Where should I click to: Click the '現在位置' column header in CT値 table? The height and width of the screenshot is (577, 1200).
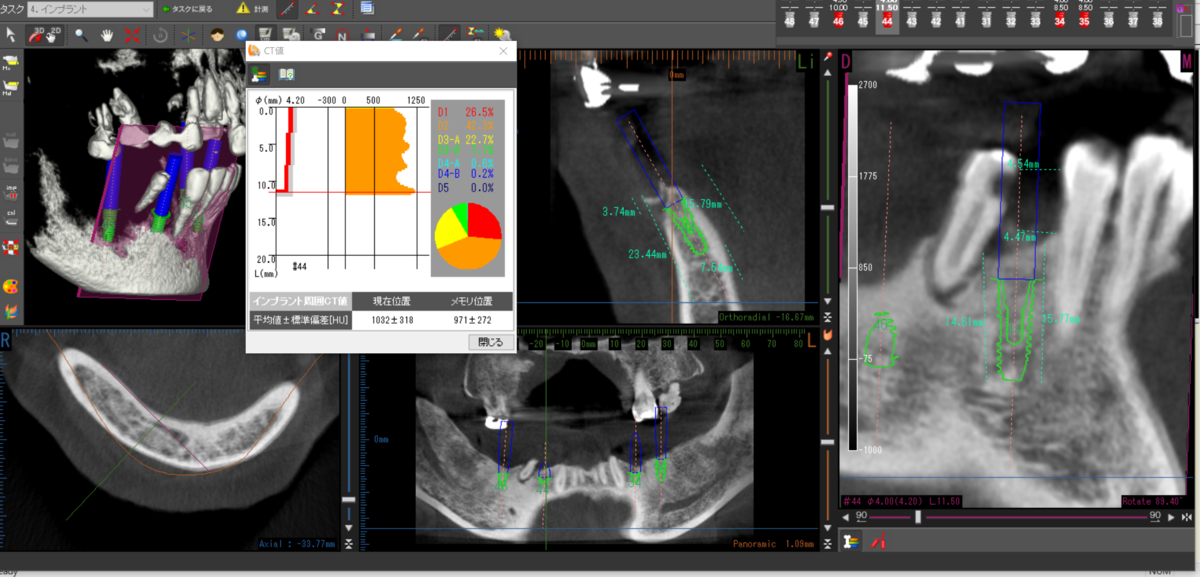pyautogui.click(x=393, y=301)
